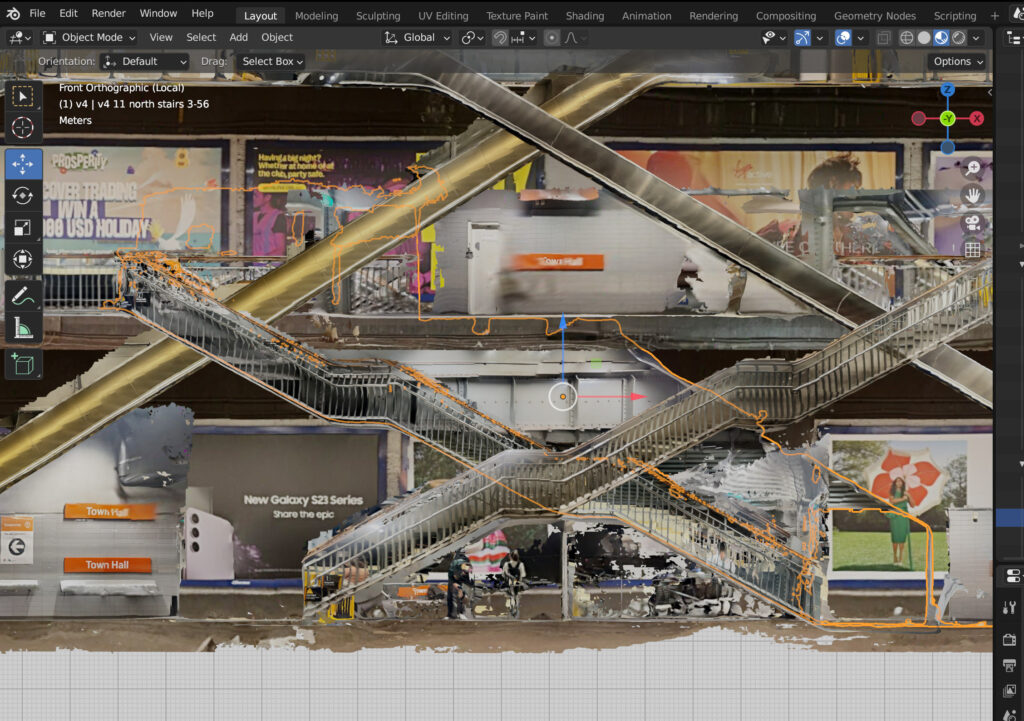
Task: Click the zoom view gizmo button
Action: point(973,168)
